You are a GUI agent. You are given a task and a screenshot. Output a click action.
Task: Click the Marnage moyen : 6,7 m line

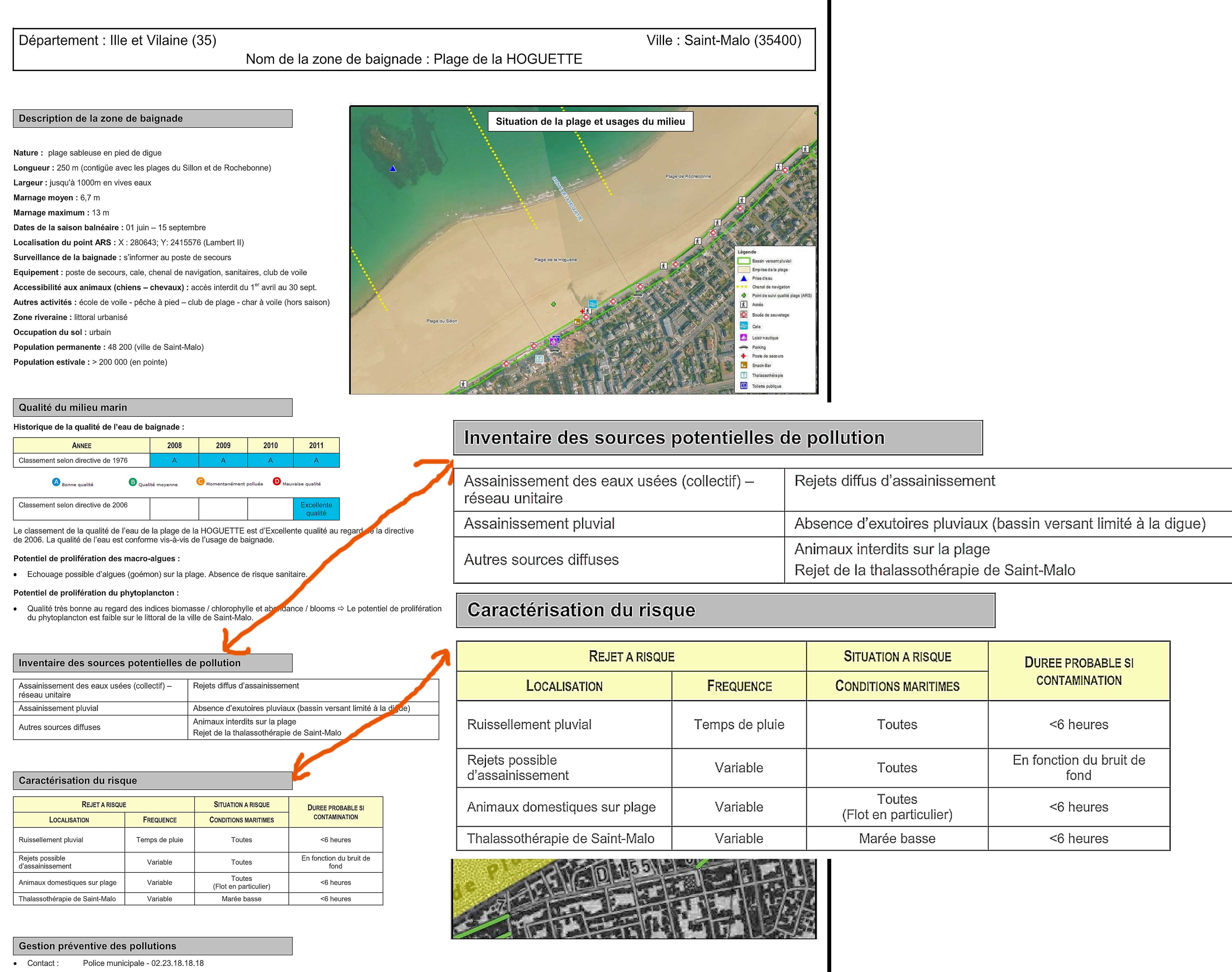[x=56, y=198]
